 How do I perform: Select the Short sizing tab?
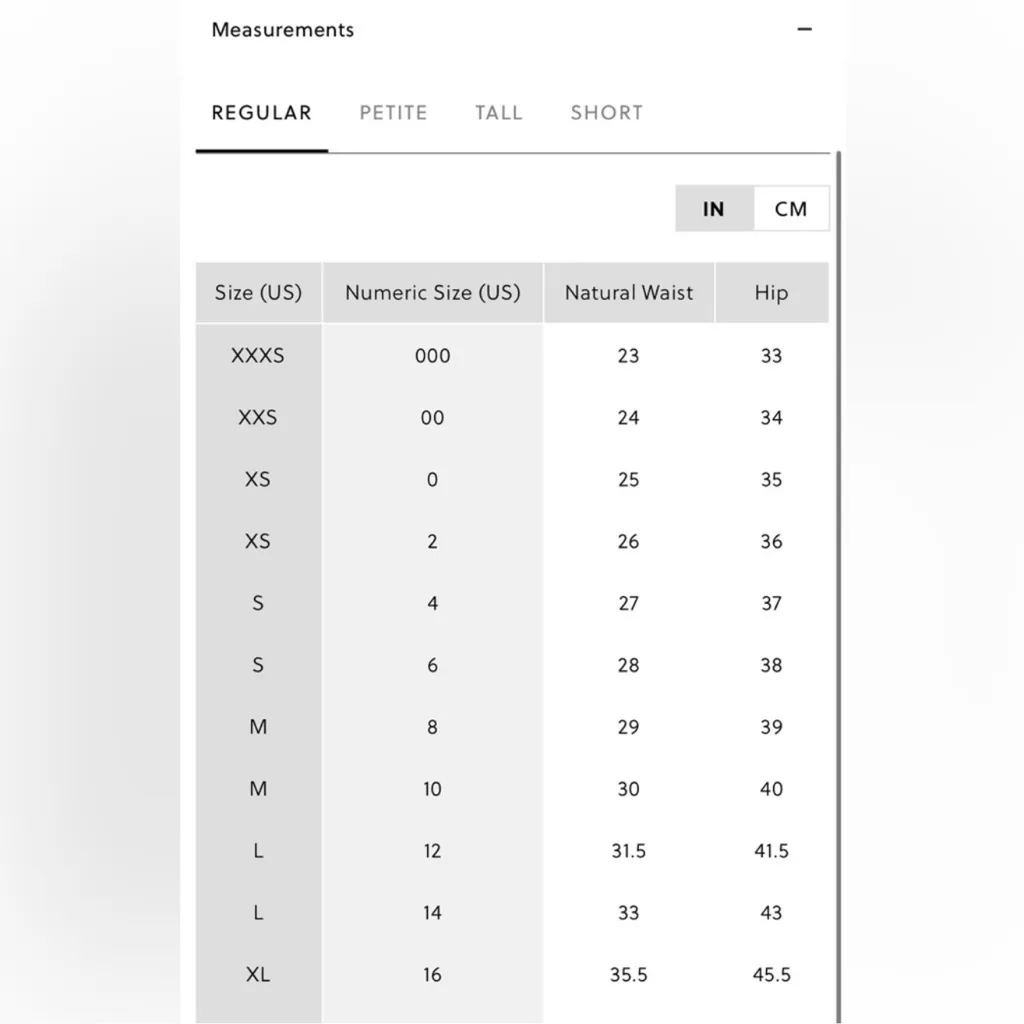(x=606, y=113)
